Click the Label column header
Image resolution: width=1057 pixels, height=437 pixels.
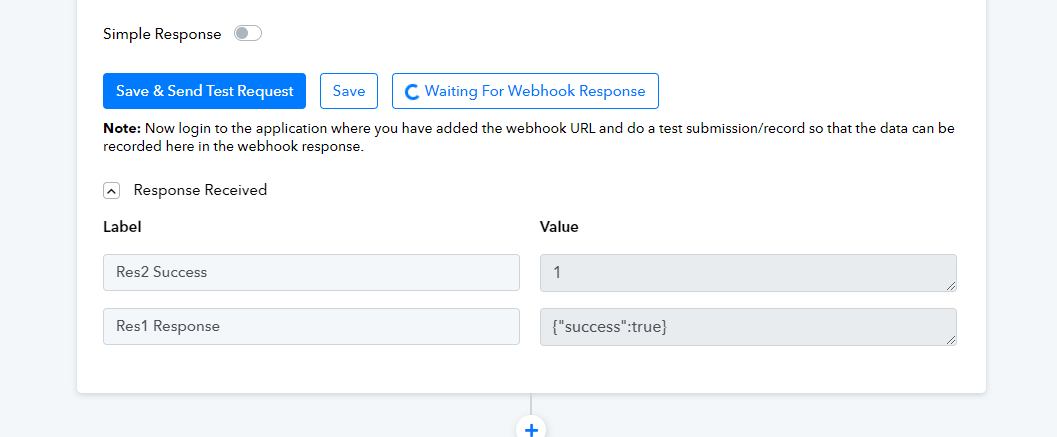[x=122, y=227]
